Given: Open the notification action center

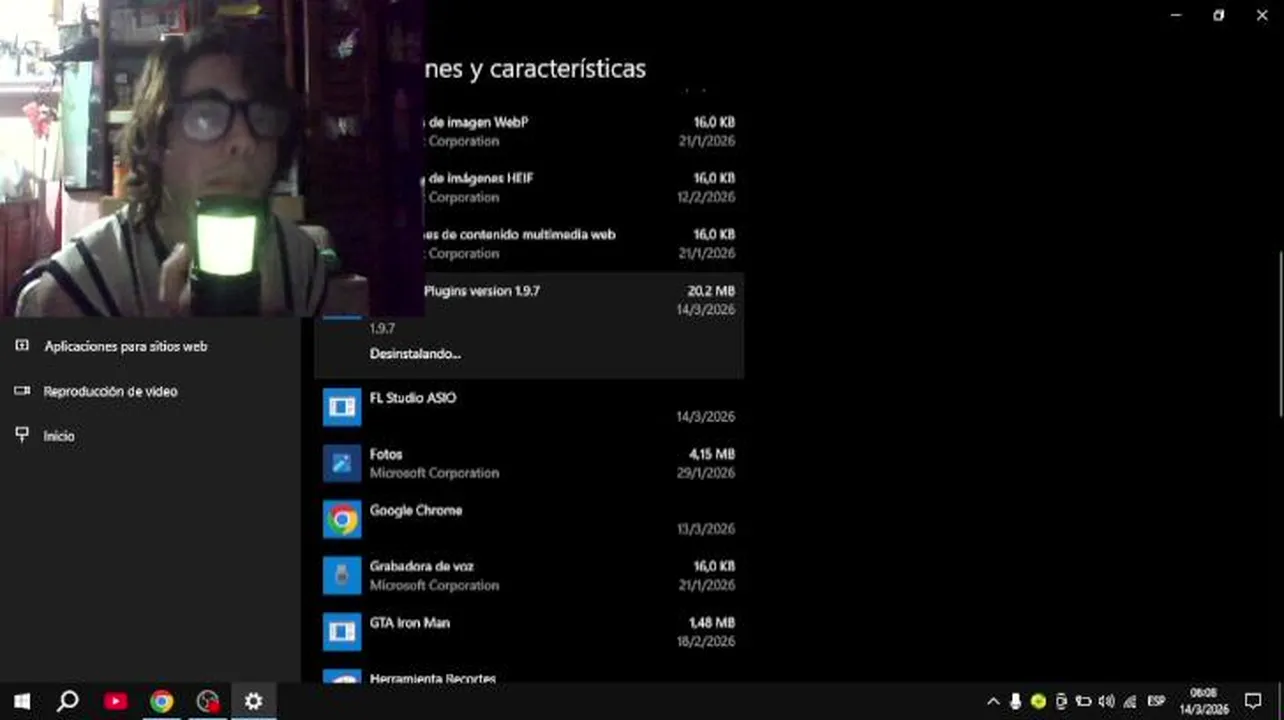Looking at the screenshot, I should tap(1253, 701).
